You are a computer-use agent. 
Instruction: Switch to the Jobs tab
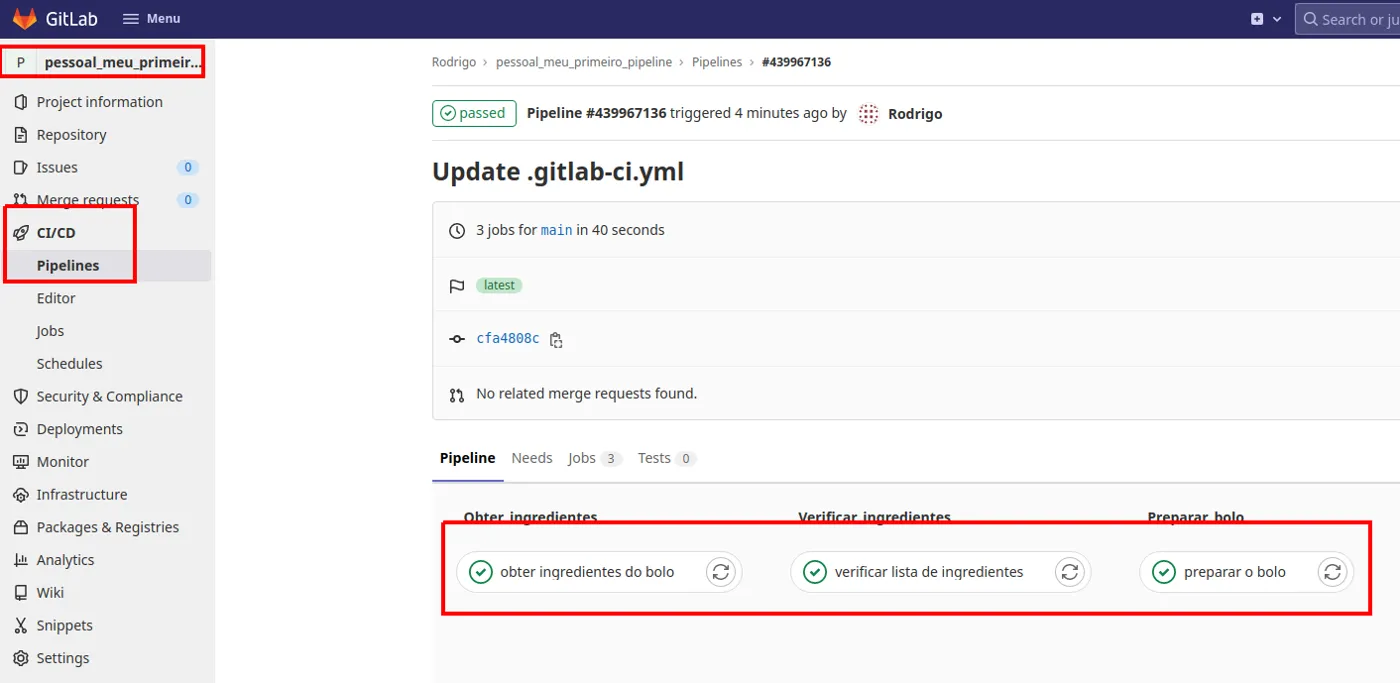595,458
